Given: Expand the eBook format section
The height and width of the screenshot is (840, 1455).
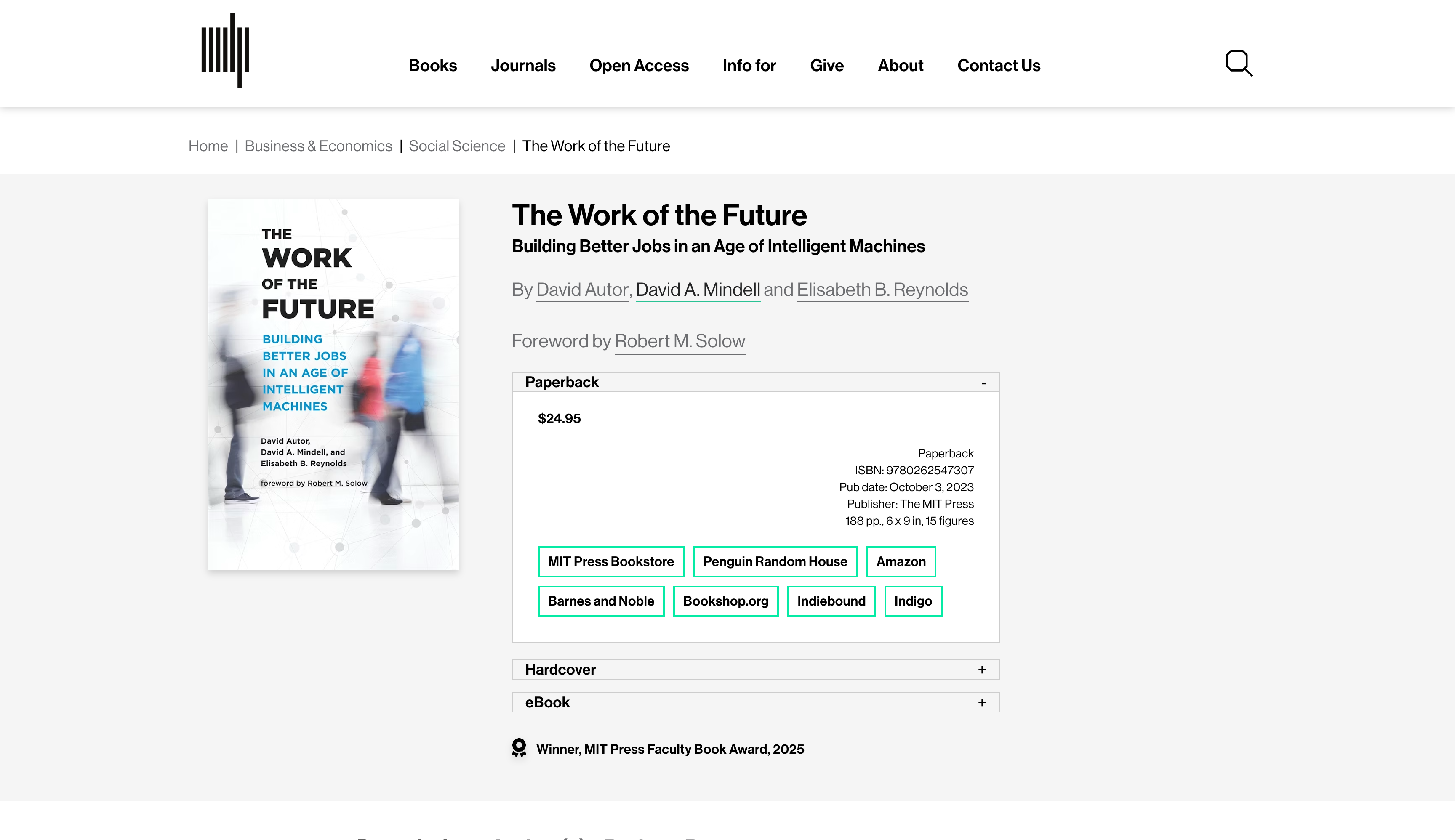Looking at the screenshot, I should 982,702.
